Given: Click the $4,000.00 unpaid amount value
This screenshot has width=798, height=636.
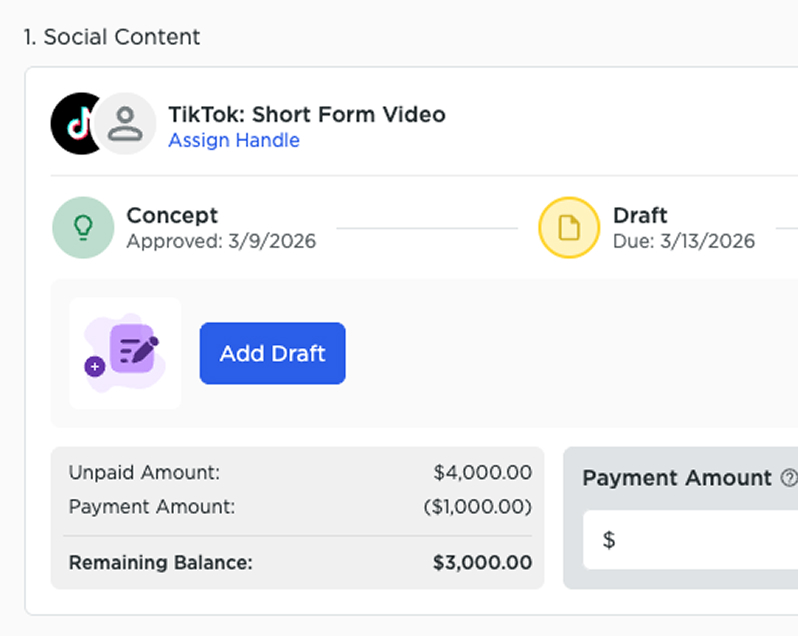Looking at the screenshot, I should [482, 473].
